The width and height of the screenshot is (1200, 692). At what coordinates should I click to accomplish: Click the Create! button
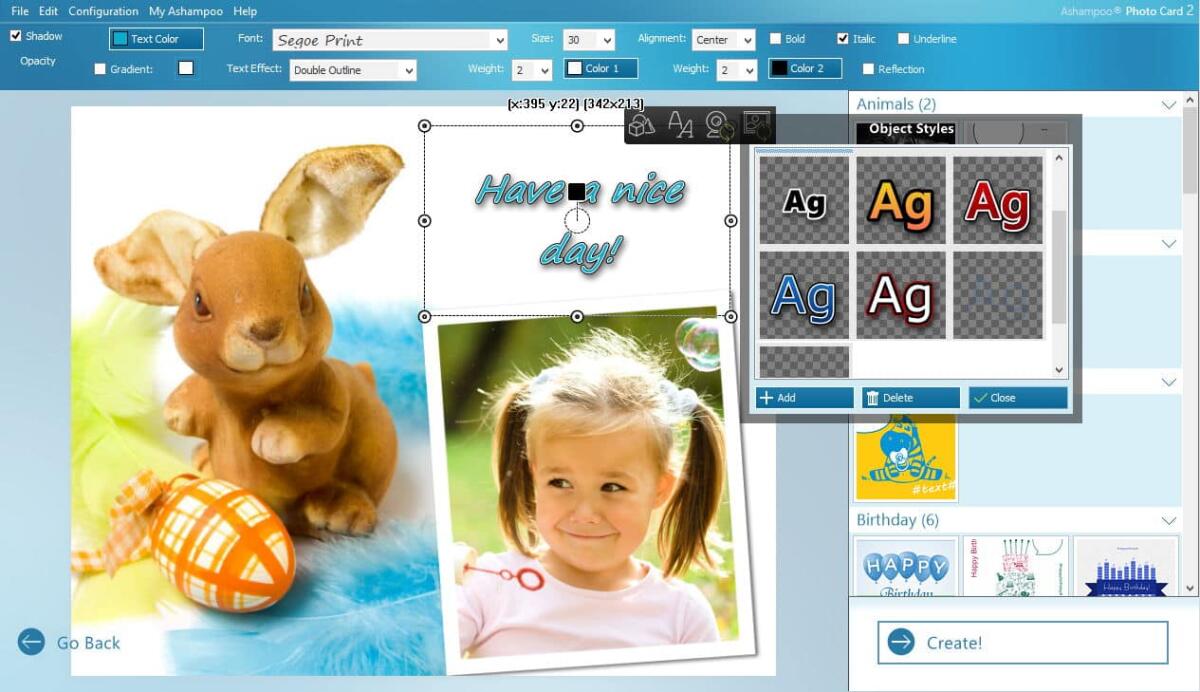click(1024, 643)
